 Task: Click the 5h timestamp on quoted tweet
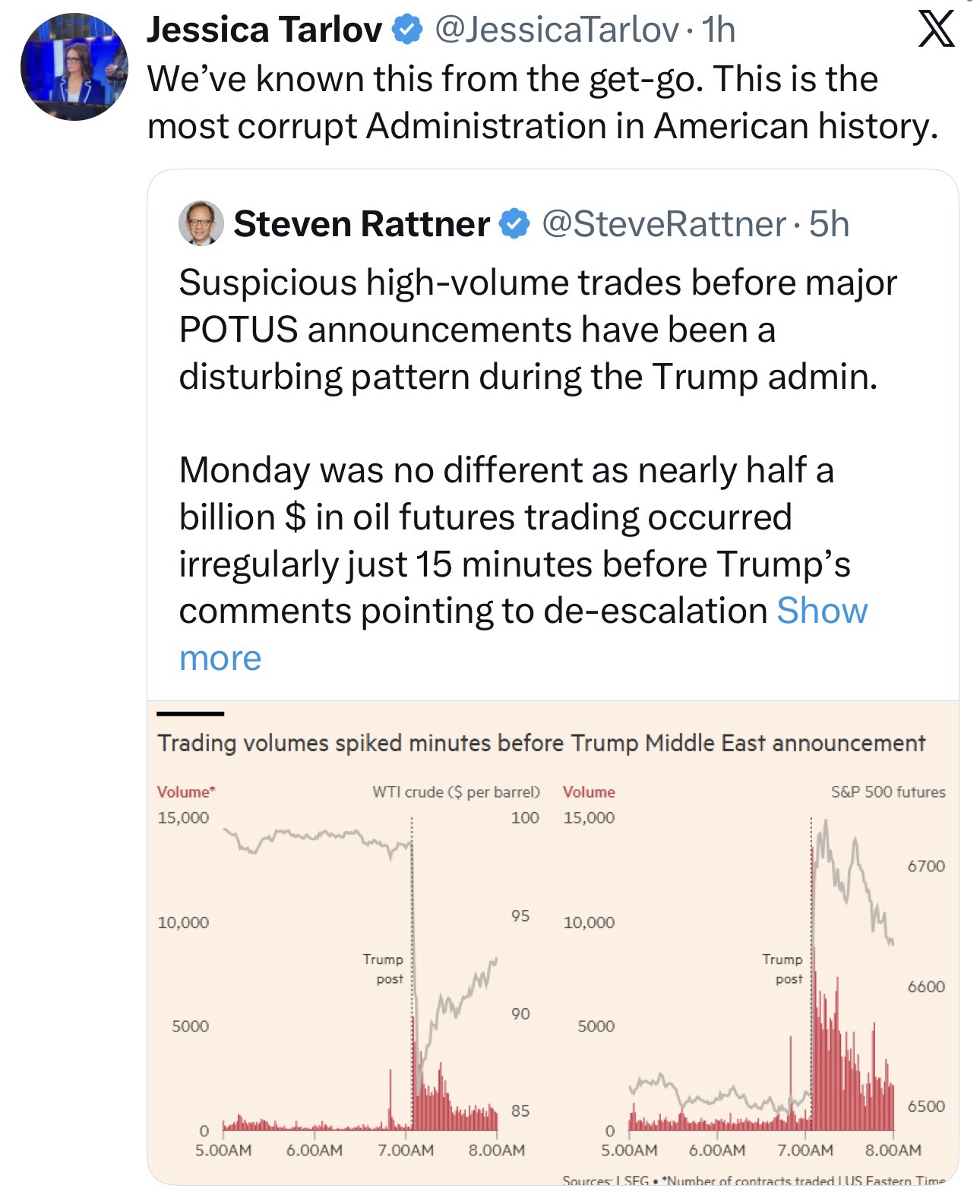pos(829,224)
